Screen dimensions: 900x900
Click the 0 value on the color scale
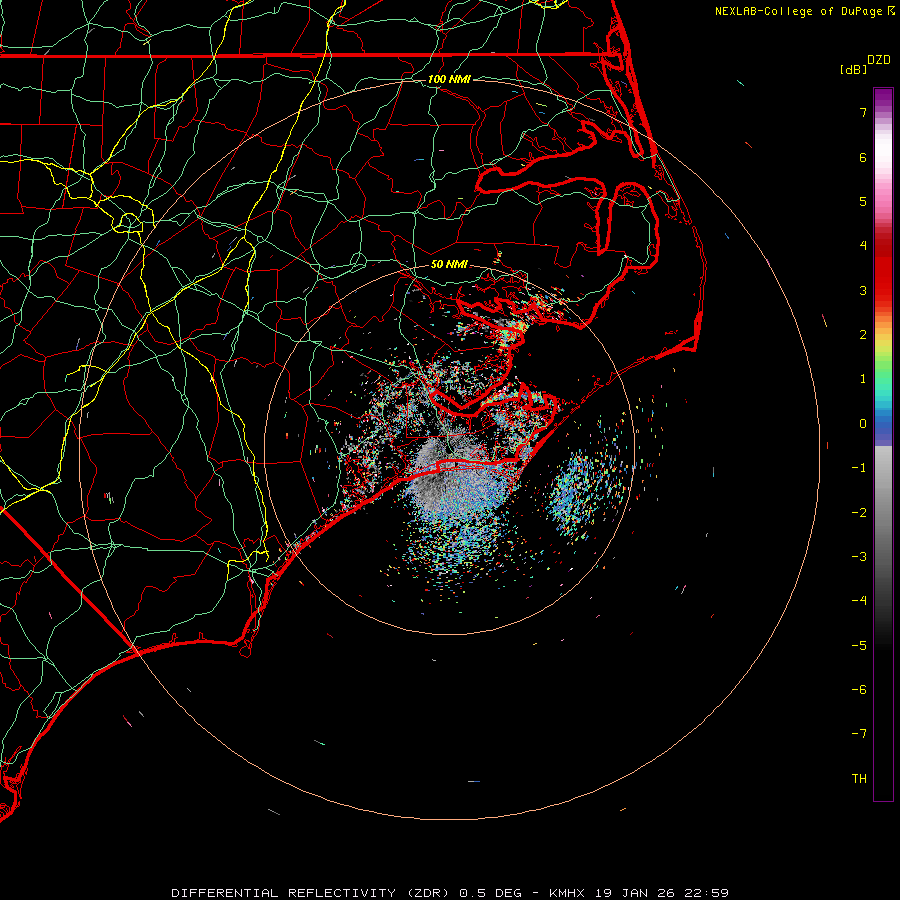[863, 424]
